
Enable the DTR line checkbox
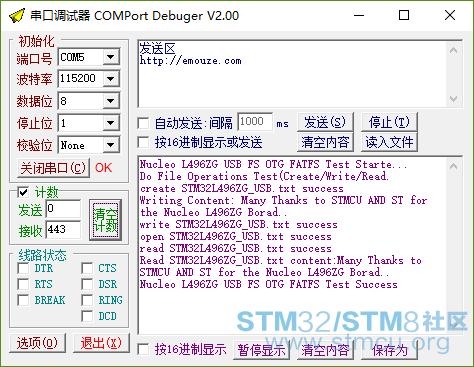click(23, 268)
